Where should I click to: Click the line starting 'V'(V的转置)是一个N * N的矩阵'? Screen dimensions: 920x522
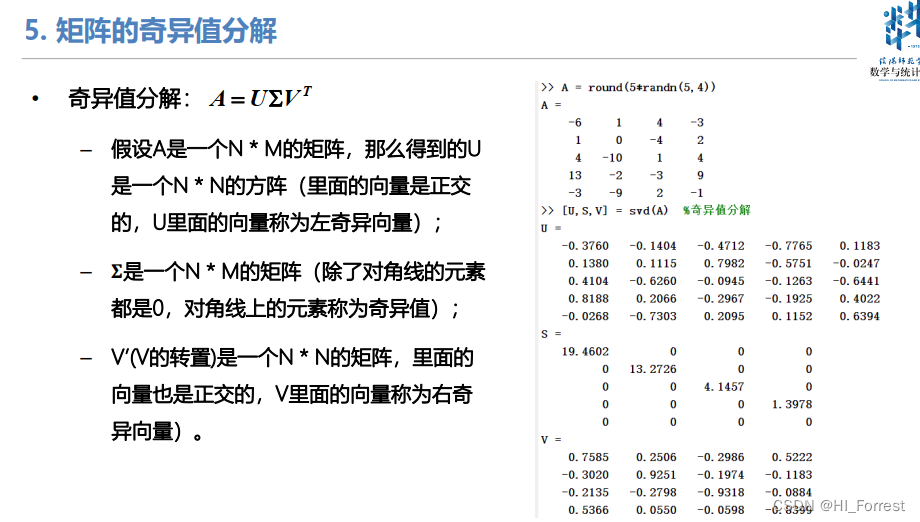point(292,357)
